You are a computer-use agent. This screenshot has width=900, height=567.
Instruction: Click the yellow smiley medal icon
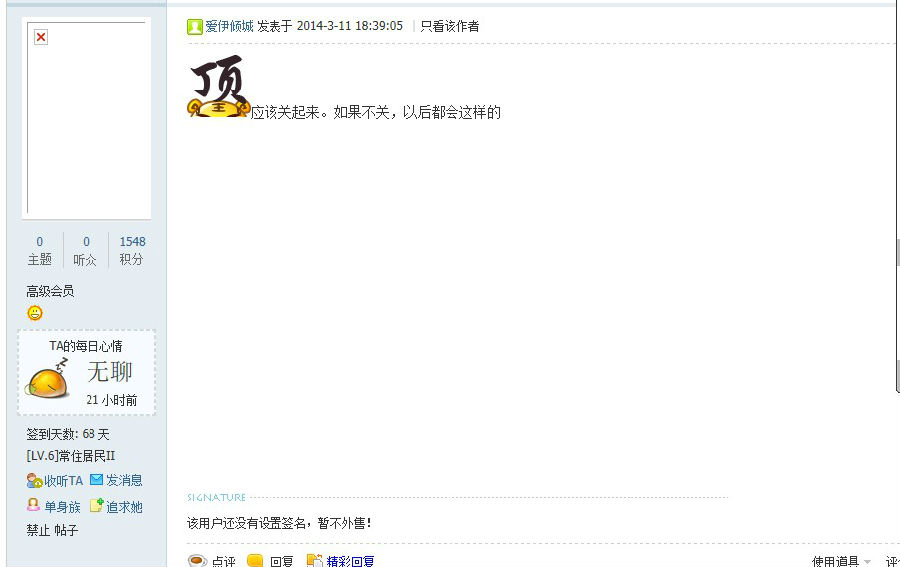[x=35, y=313]
